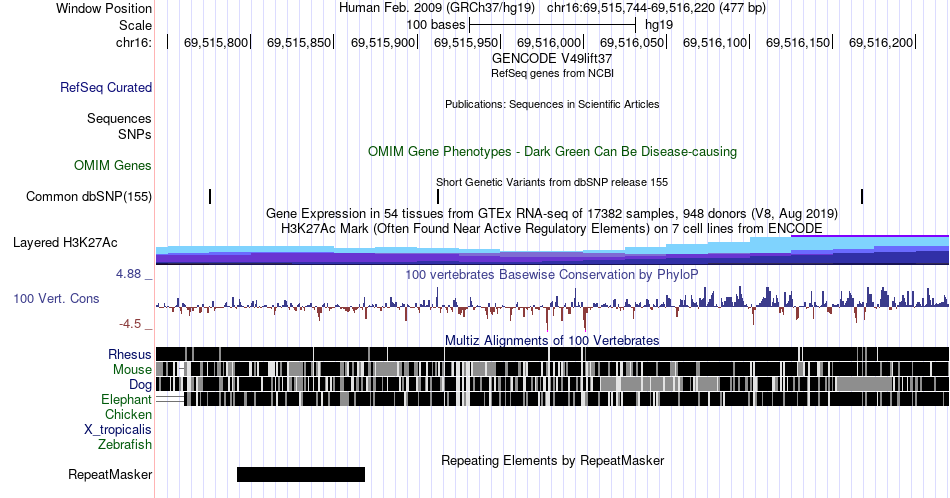Open the Common dbSNP(155) track label
This screenshot has width=950, height=498.
click(x=89, y=196)
